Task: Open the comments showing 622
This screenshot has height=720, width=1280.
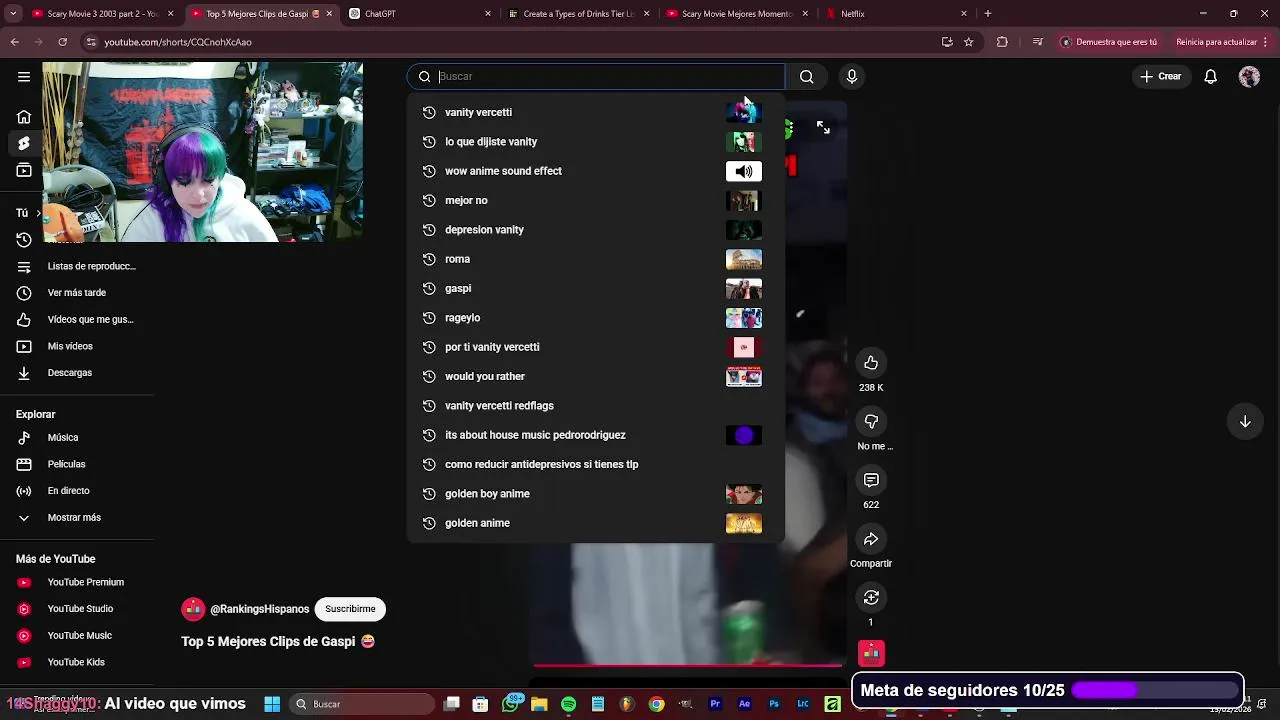Action: [x=871, y=480]
